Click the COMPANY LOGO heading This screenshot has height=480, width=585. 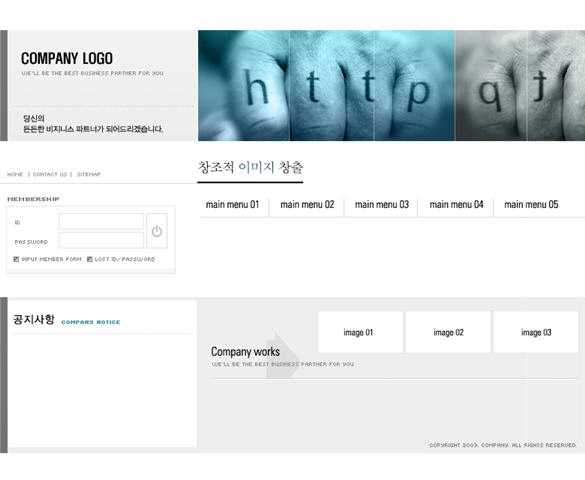[67, 59]
